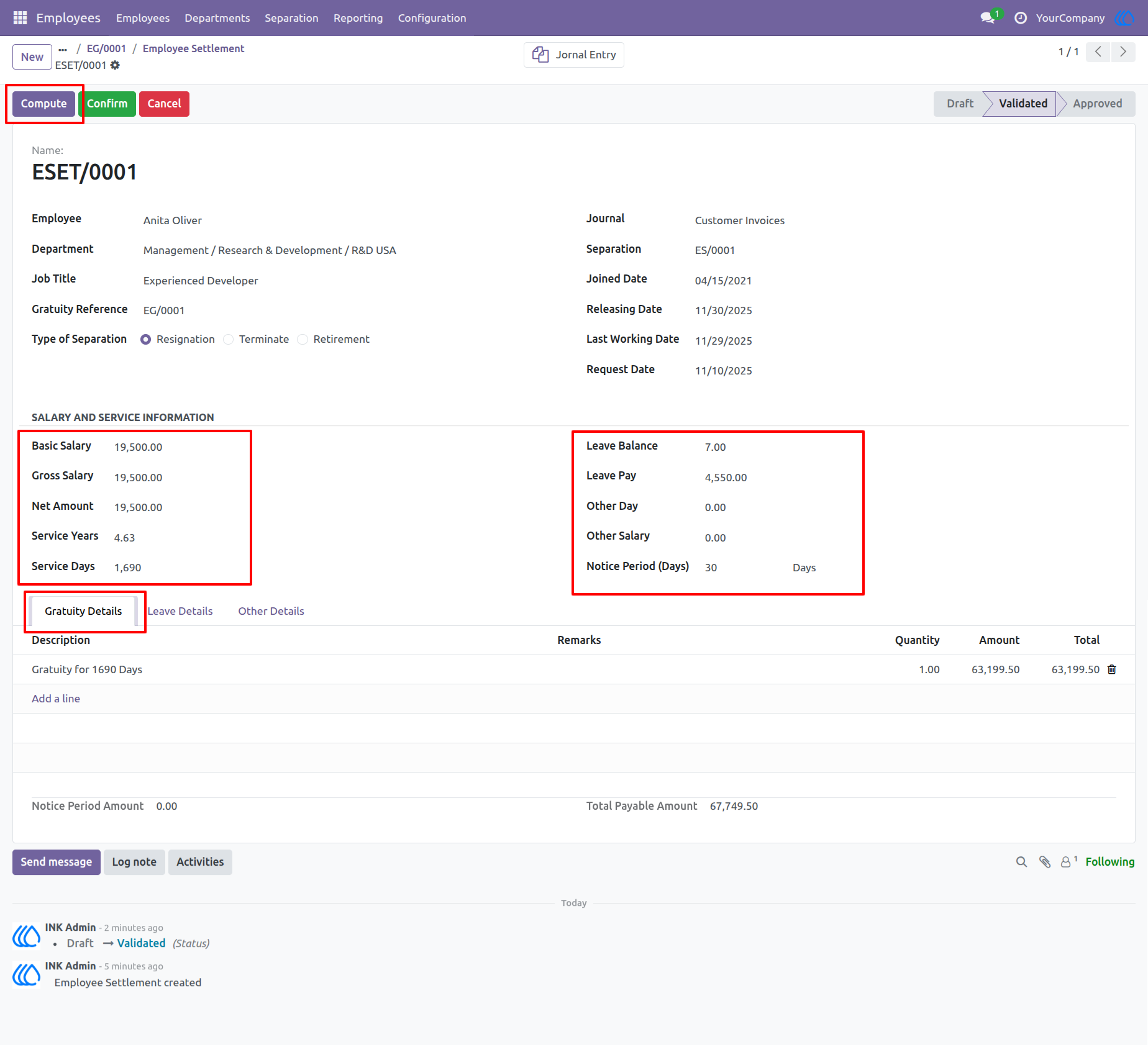Image resolution: width=1148 pixels, height=1047 pixels.
Task: Click Log note button
Action: 134,863
